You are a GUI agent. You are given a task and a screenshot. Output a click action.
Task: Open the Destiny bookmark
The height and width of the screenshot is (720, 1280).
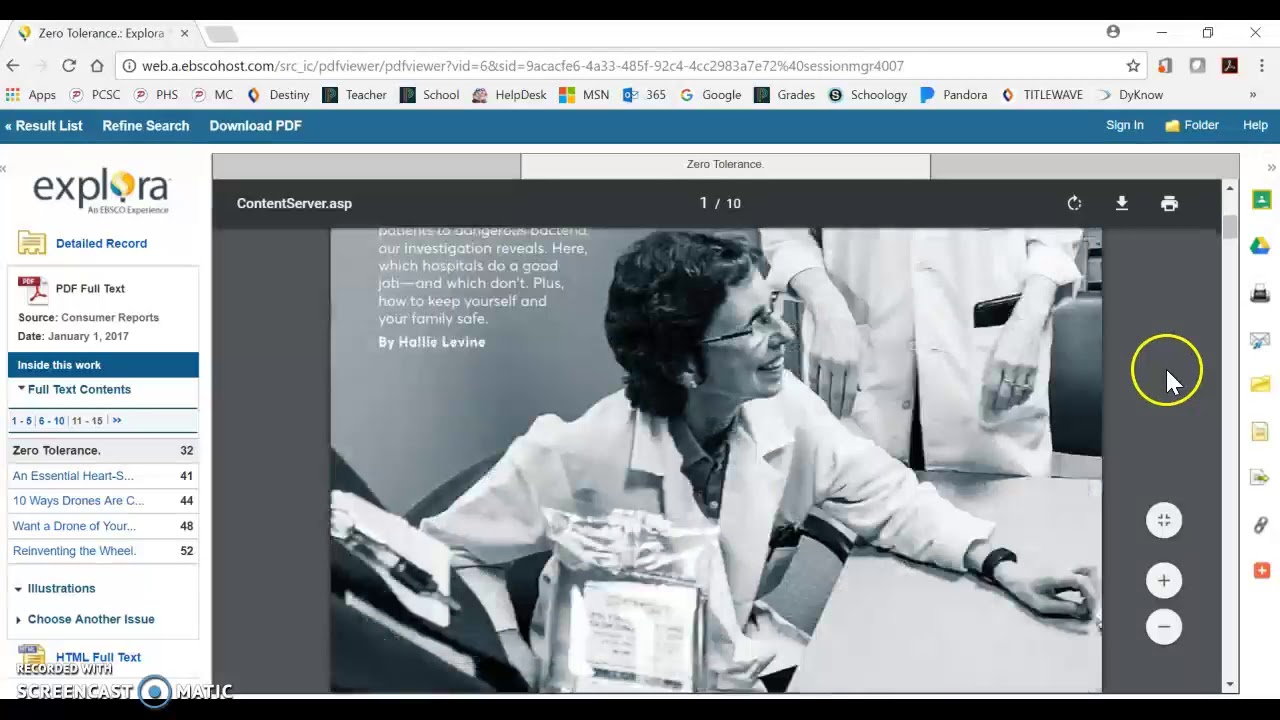coord(279,95)
